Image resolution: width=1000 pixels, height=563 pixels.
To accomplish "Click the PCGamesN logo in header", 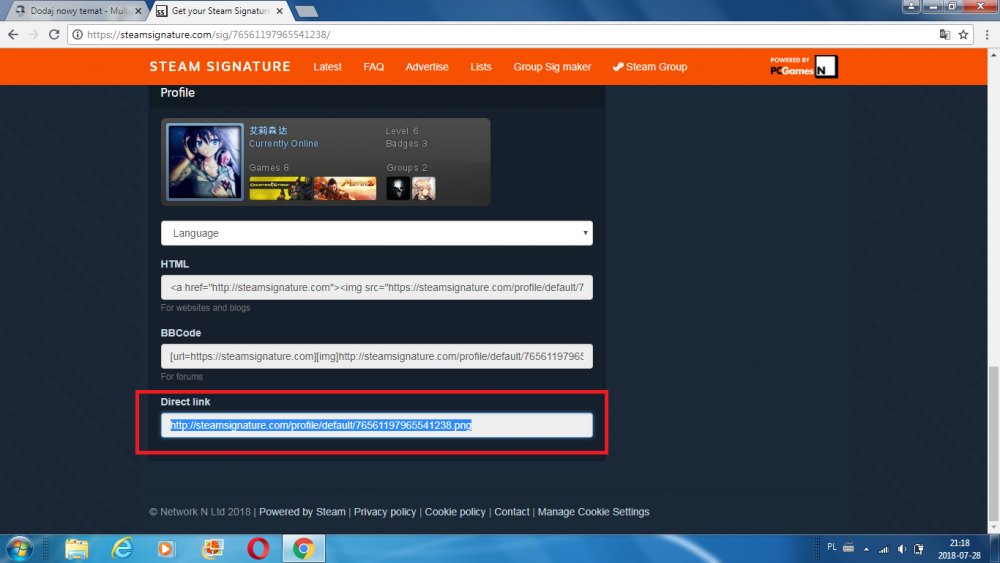I will [803, 67].
